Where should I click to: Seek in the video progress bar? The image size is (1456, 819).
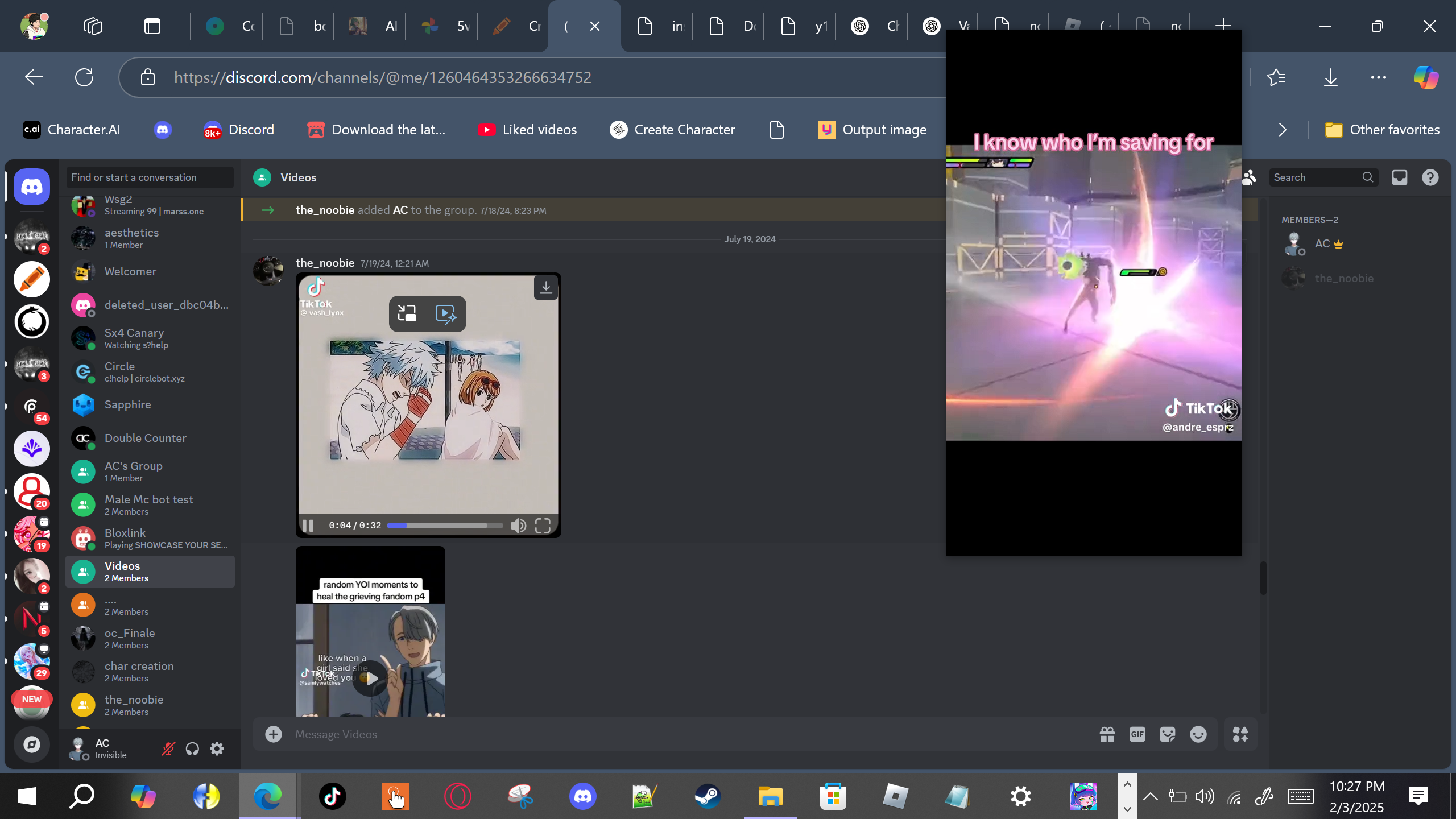445,526
